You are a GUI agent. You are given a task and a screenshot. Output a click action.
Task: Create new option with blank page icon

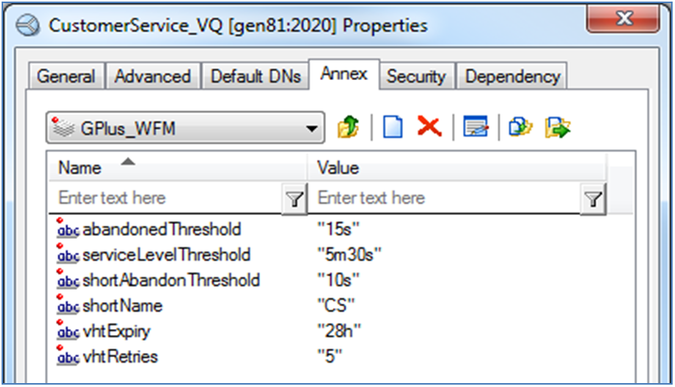pyautogui.click(x=393, y=127)
